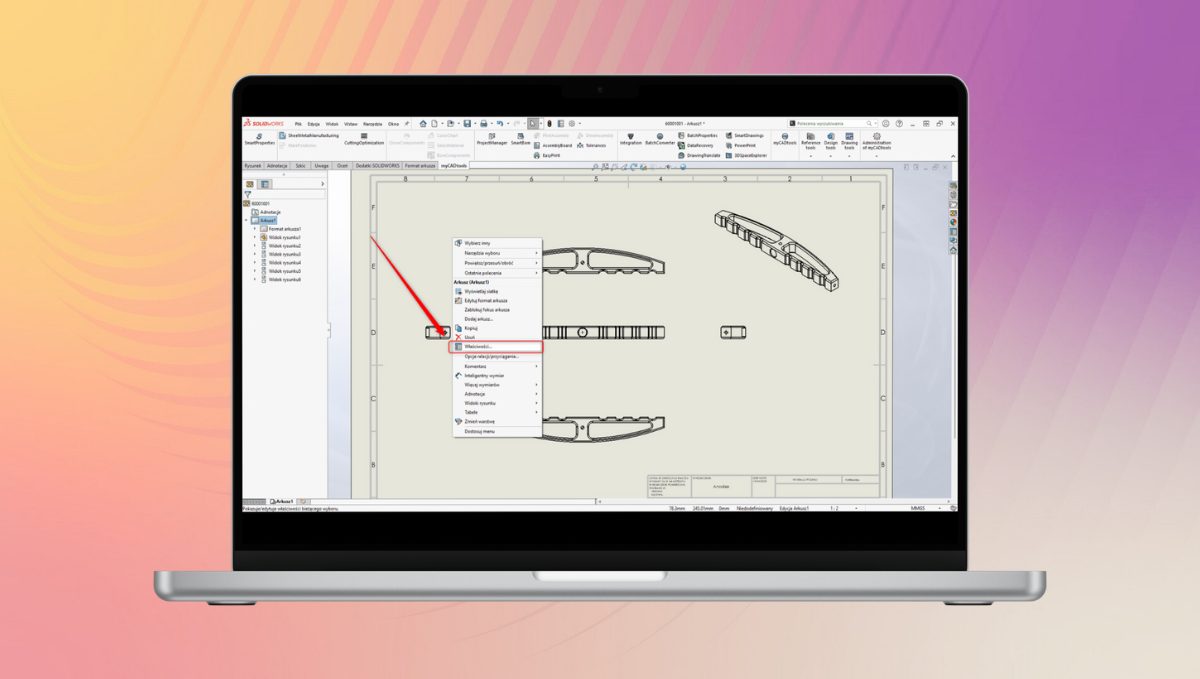This screenshot has width=1200, height=679.
Task: Select the SmartProperties tool
Action: pyautogui.click(x=259, y=141)
